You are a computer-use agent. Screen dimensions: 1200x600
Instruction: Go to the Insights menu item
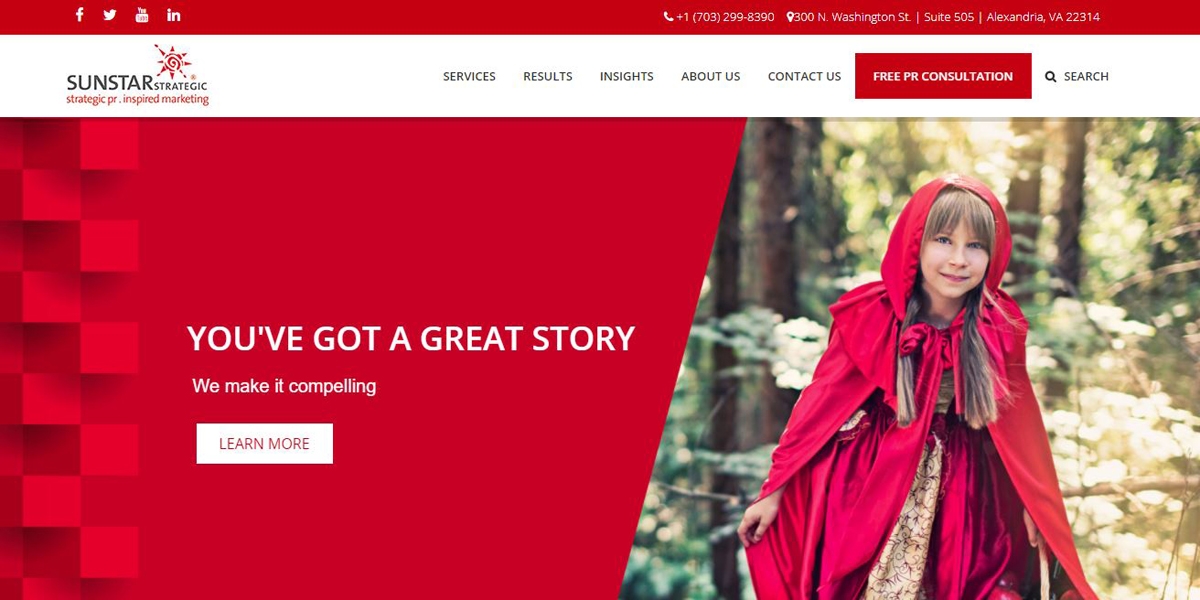(x=627, y=76)
